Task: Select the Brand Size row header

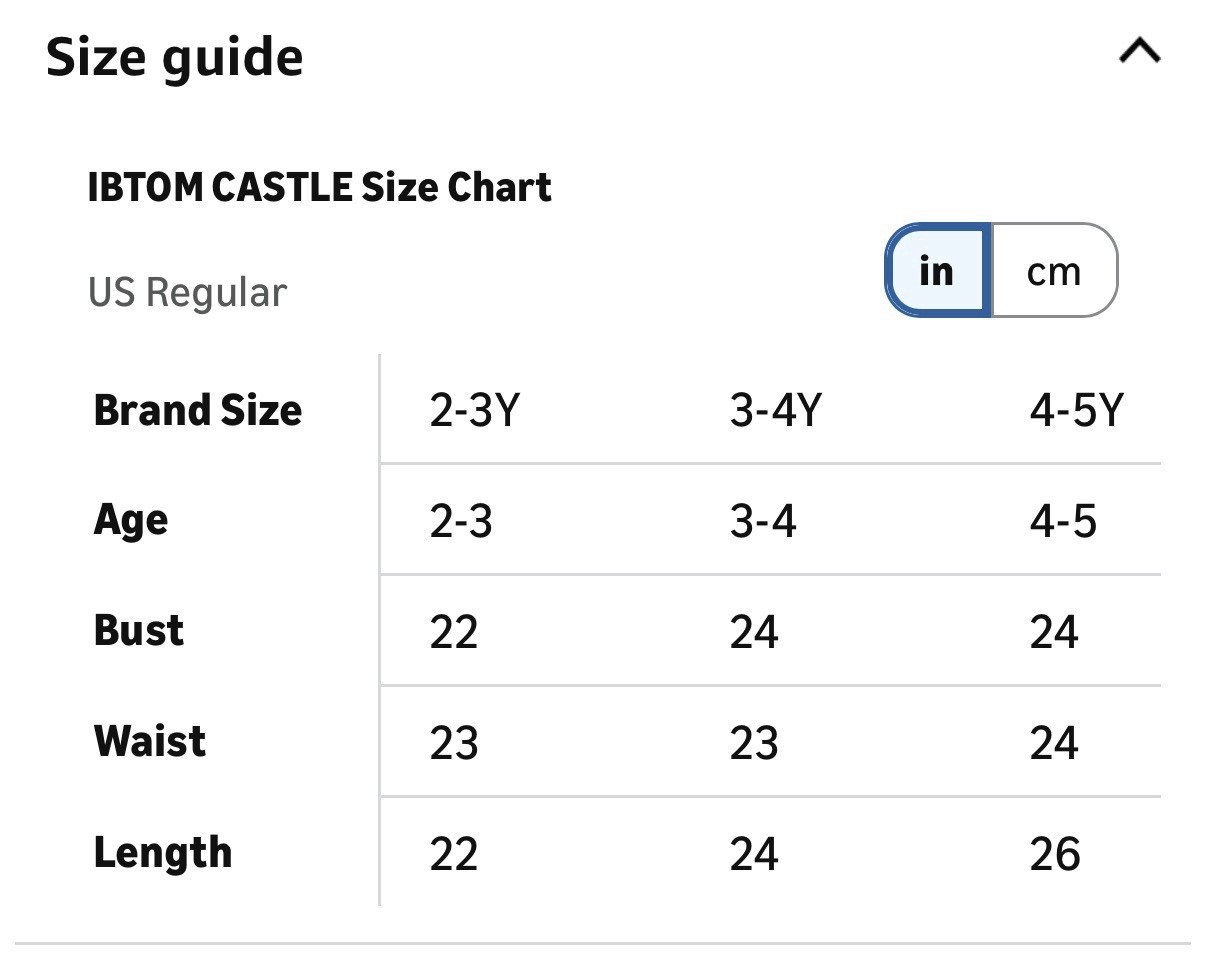Action: pos(198,410)
